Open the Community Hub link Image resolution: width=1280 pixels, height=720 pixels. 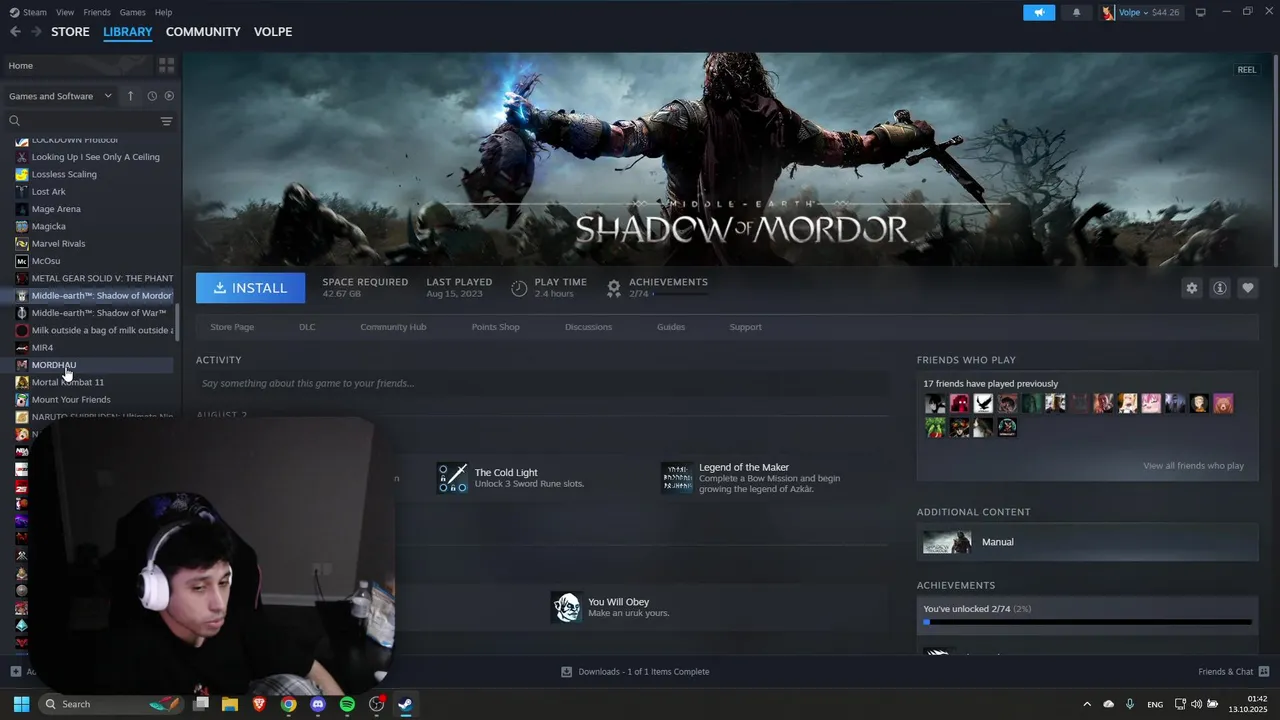click(x=393, y=327)
